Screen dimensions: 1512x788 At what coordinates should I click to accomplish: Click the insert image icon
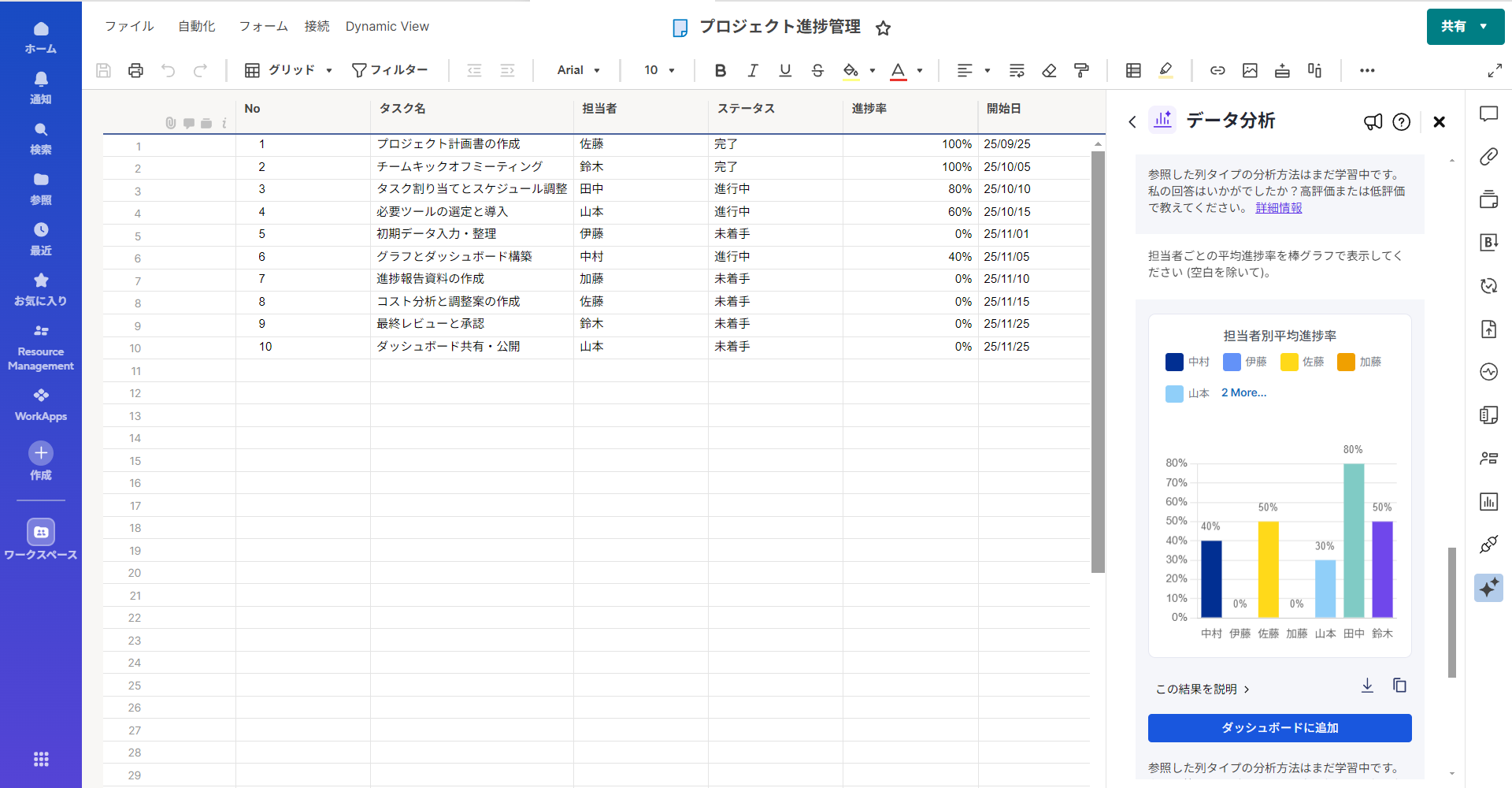tap(1250, 71)
